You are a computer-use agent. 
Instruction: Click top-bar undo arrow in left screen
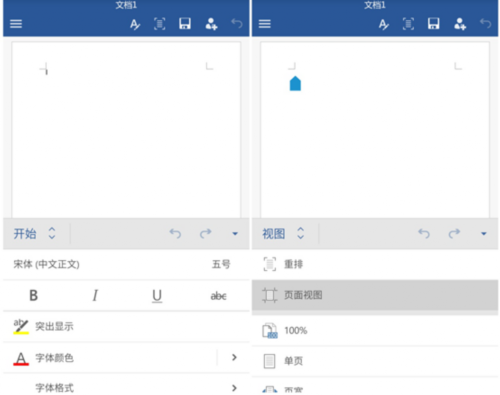tap(237, 23)
